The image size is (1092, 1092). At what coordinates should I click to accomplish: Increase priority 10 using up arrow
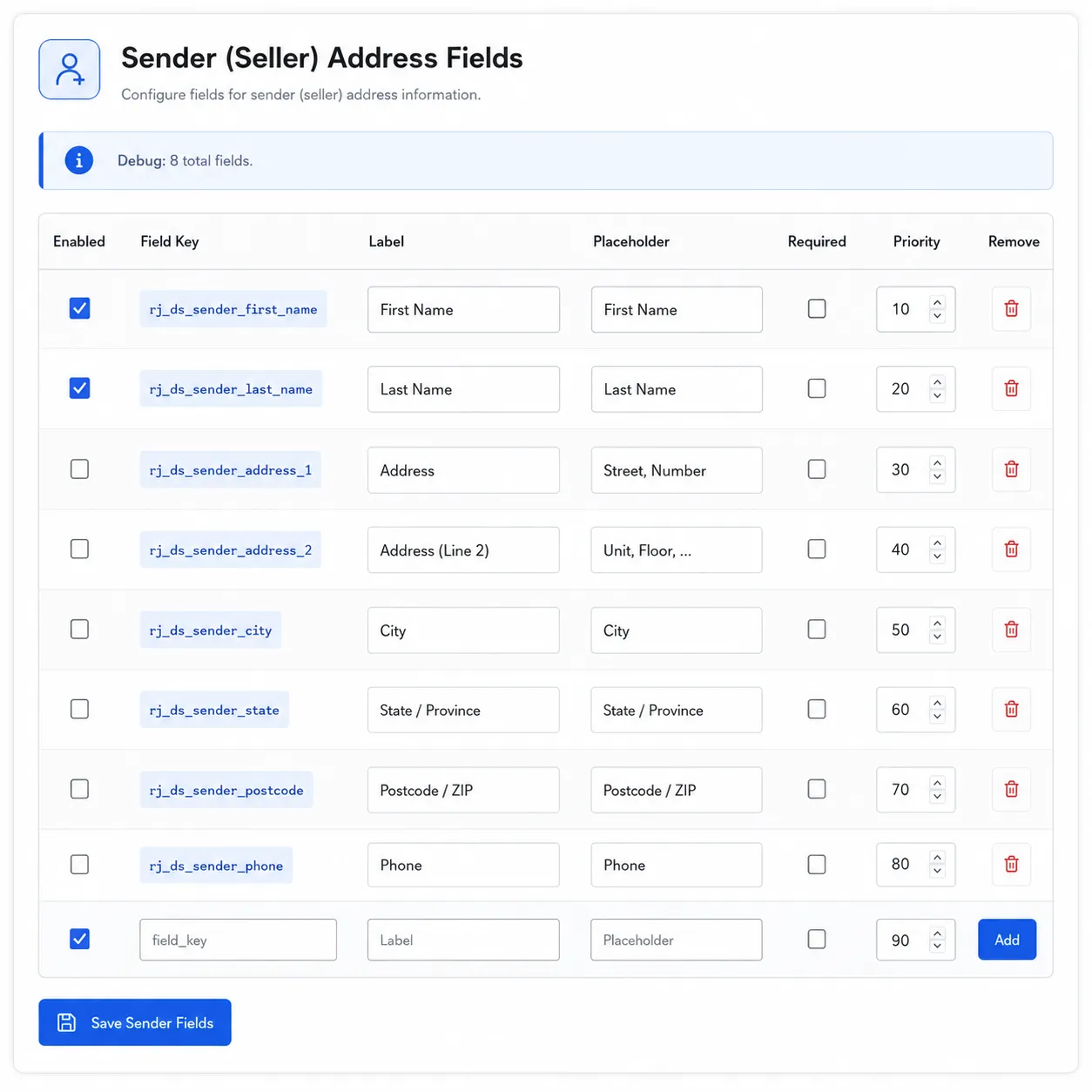pyautogui.click(x=937, y=303)
